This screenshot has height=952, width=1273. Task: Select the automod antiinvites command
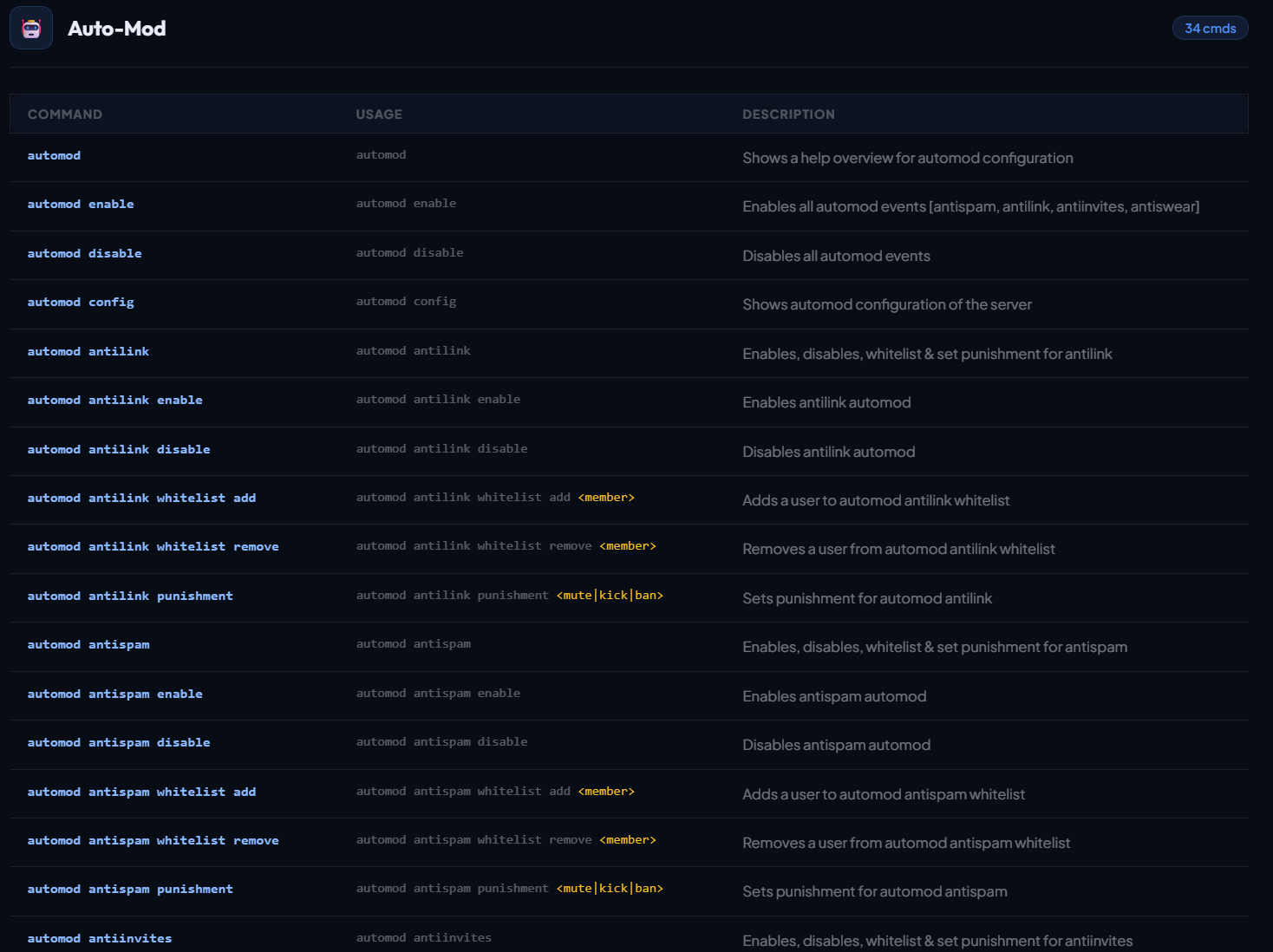[x=100, y=938]
